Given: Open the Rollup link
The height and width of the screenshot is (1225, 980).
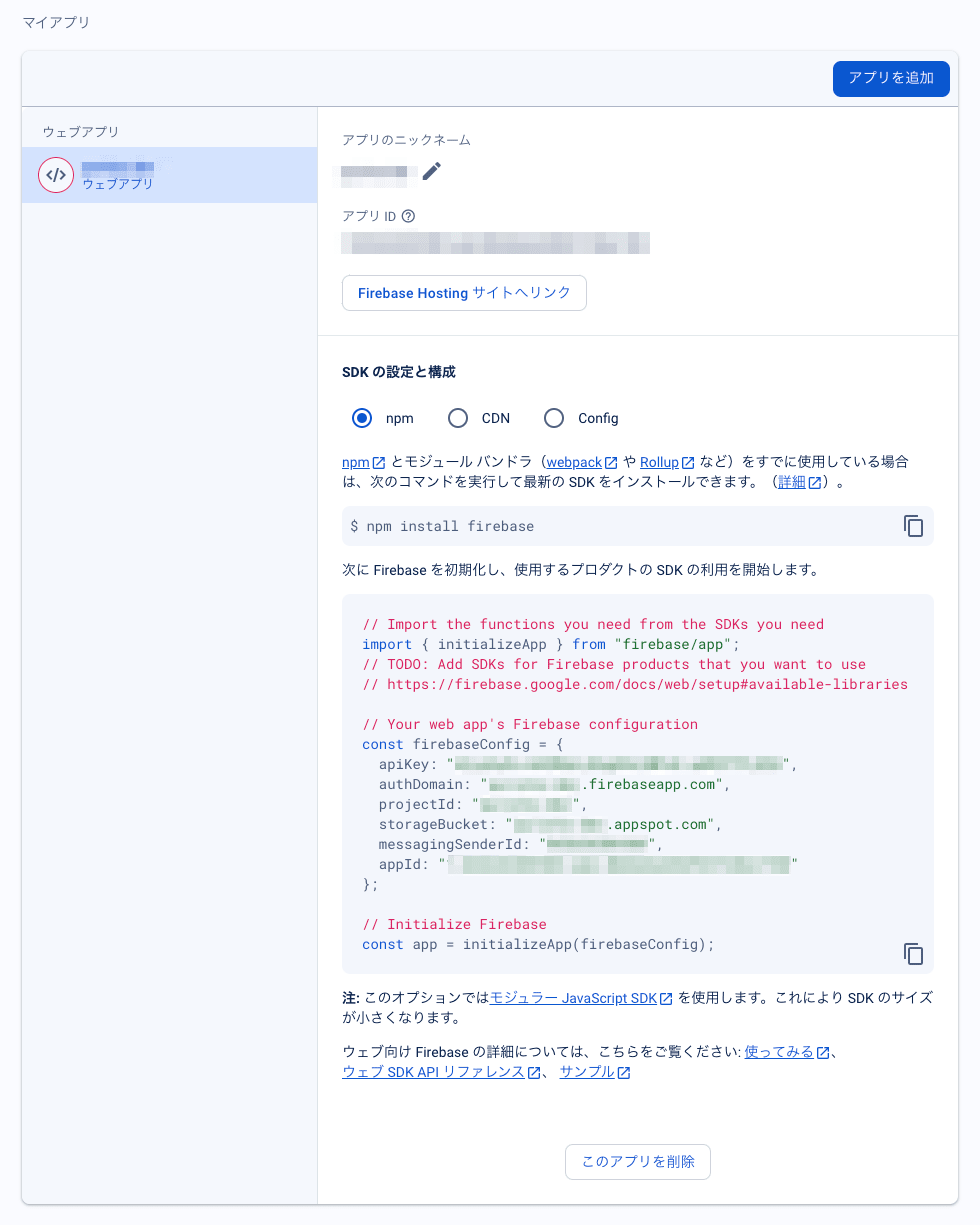Looking at the screenshot, I should [x=667, y=462].
